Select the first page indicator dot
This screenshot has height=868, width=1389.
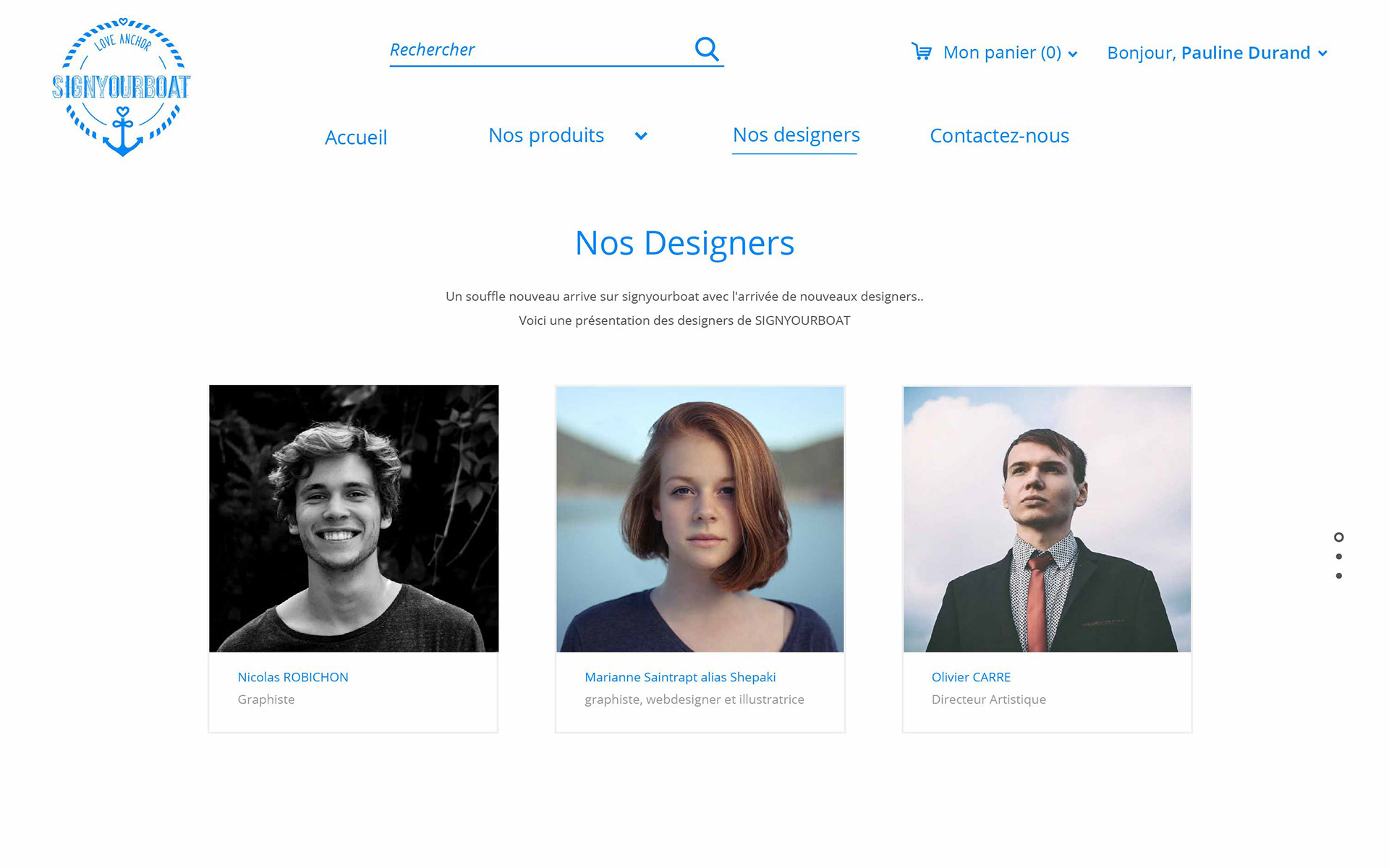click(x=1339, y=537)
